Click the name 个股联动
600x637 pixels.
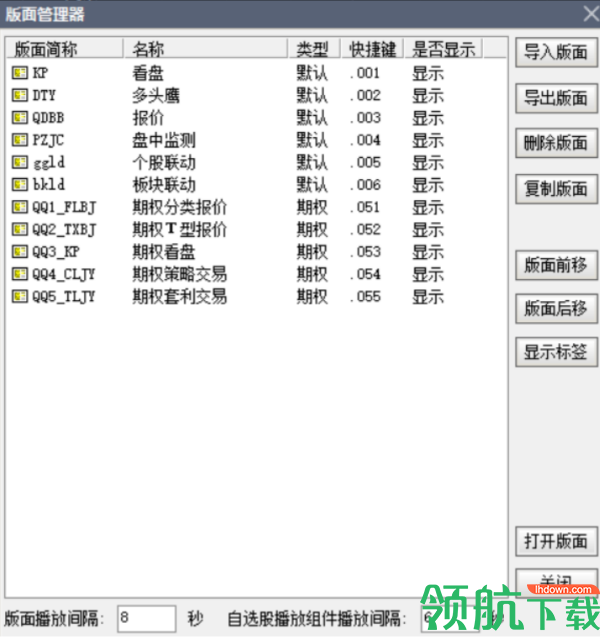click(x=164, y=162)
